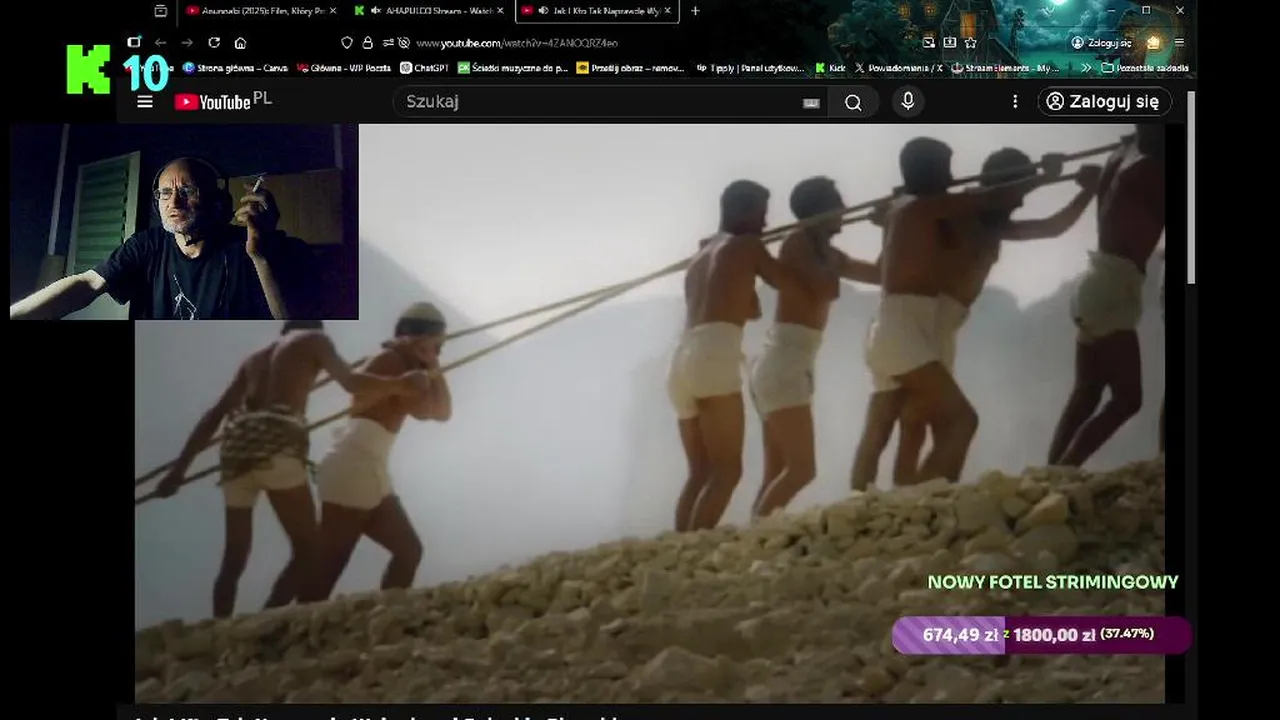This screenshot has height=720, width=1280.
Task: Open tracking protection shield panel
Action: pos(347,43)
